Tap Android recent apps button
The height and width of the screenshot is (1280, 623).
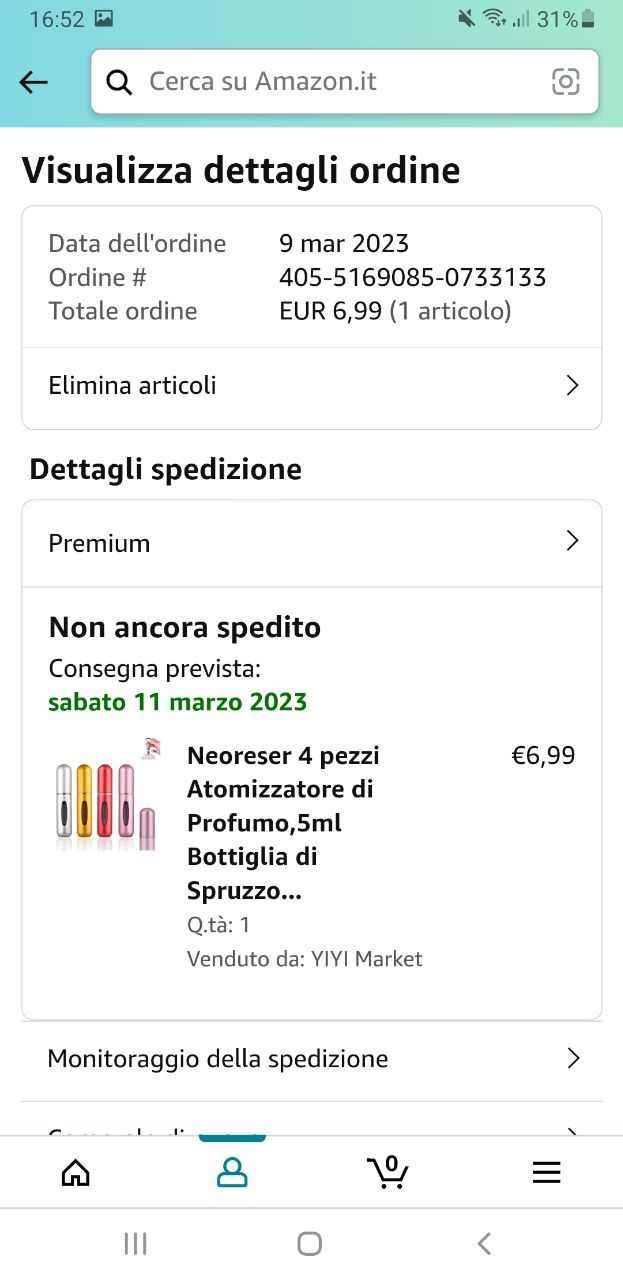(x=135, y=1243)
